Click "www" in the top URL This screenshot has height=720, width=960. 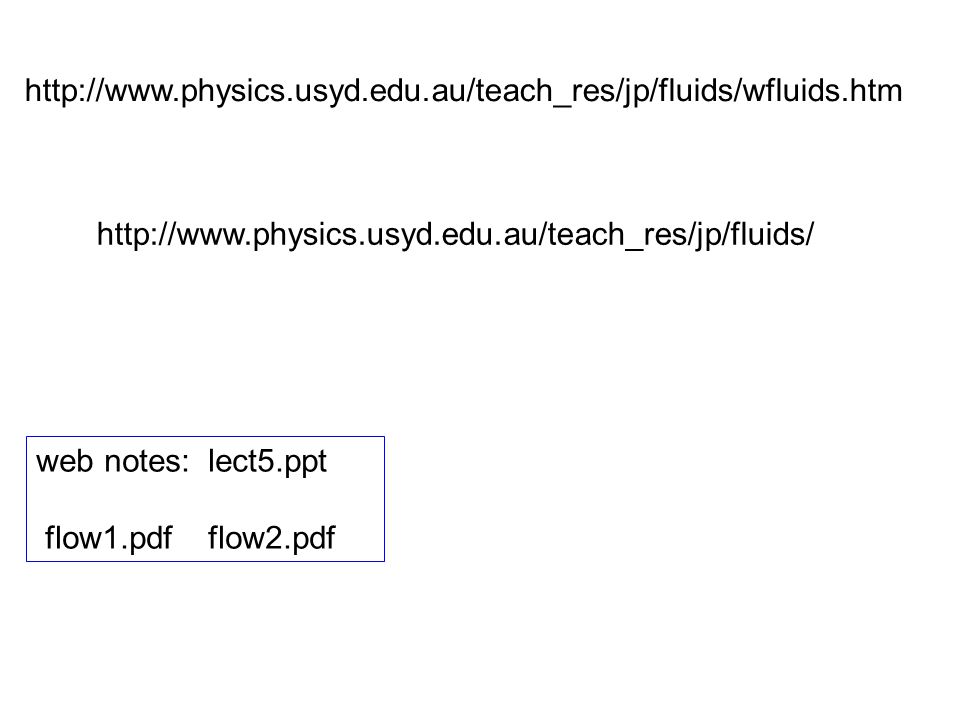140,93
